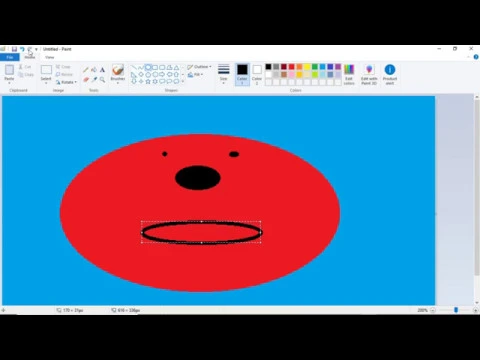Click the Crop button
The image size is (480, 360).
tap(63, 67)
